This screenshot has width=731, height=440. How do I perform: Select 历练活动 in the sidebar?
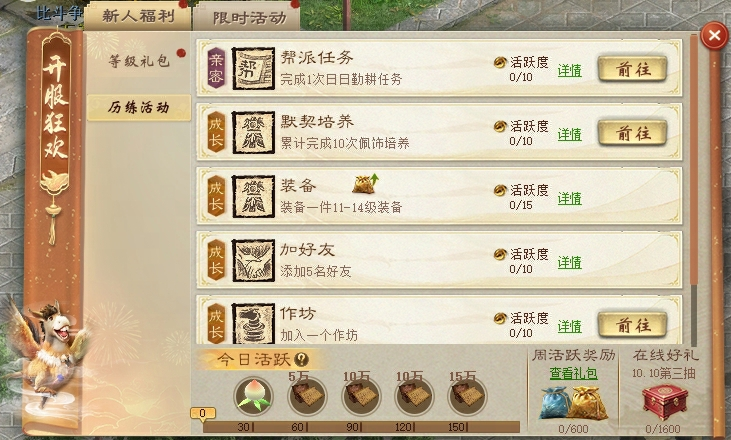point(138,108)
